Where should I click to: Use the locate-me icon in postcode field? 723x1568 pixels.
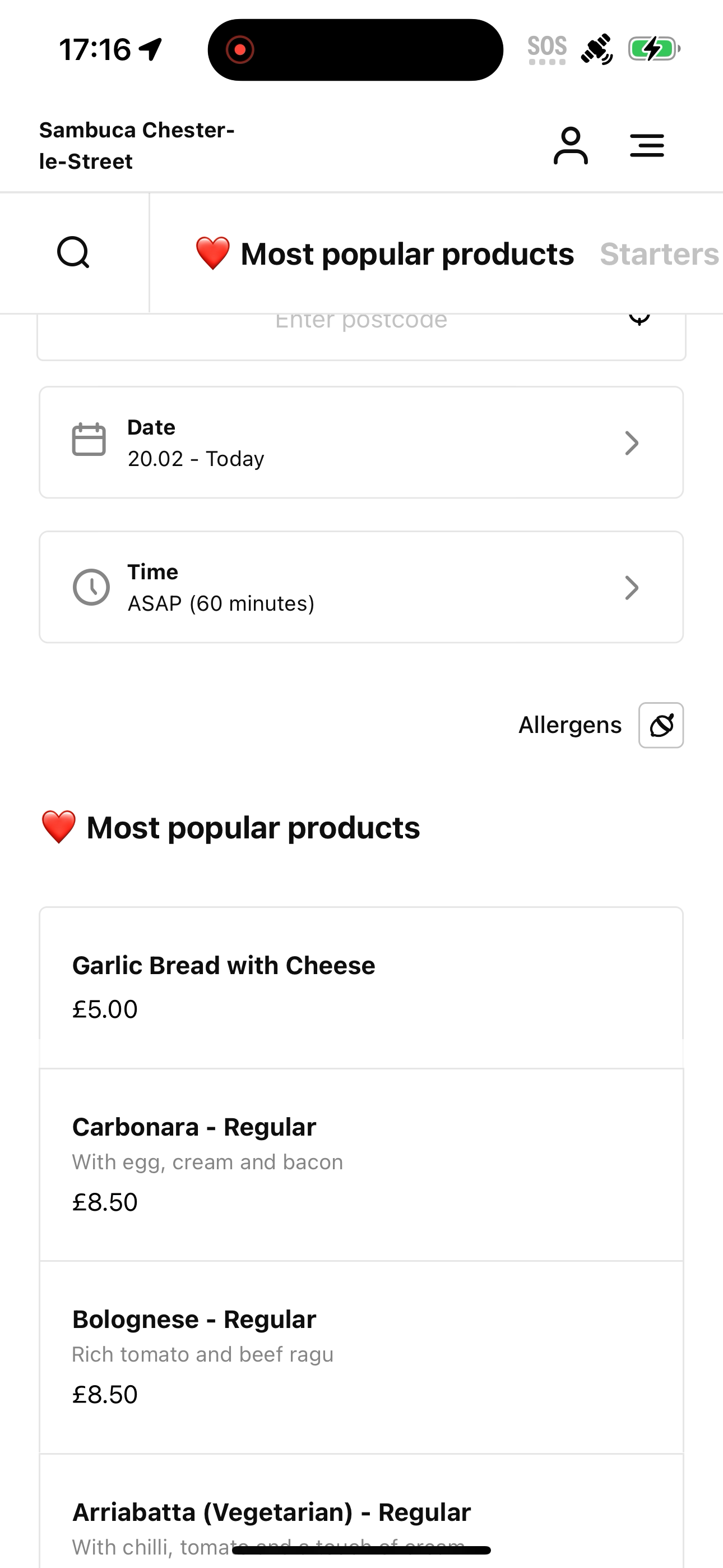[x=639, y=318]
